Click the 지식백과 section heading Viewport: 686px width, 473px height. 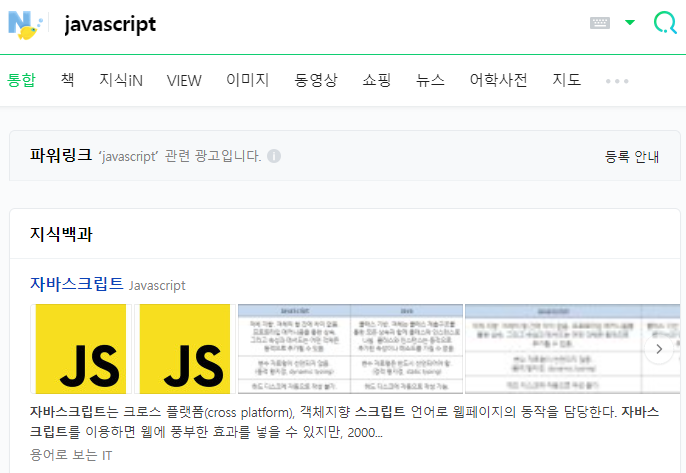click(x=61, y=234)
